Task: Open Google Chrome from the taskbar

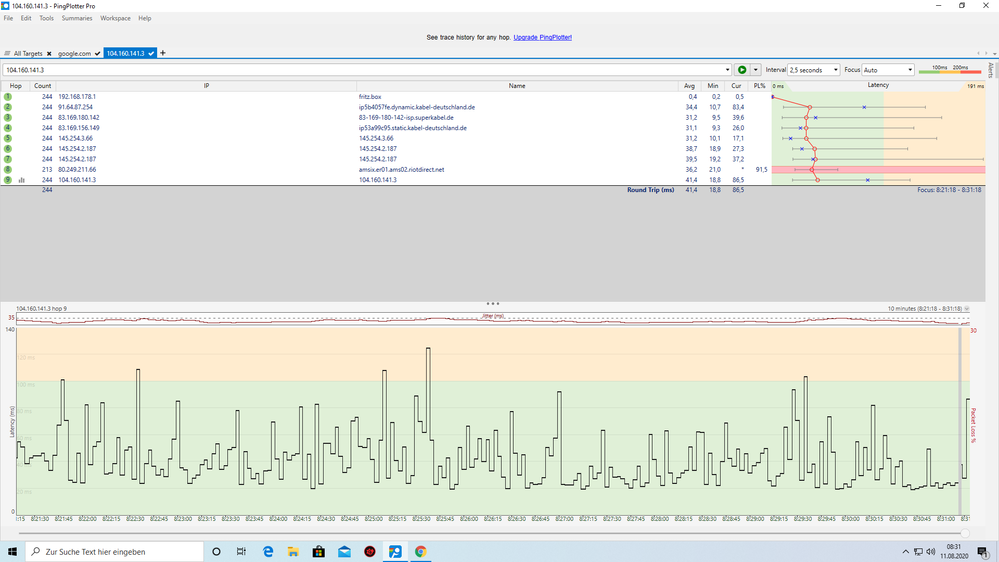Action: [420, 552]
